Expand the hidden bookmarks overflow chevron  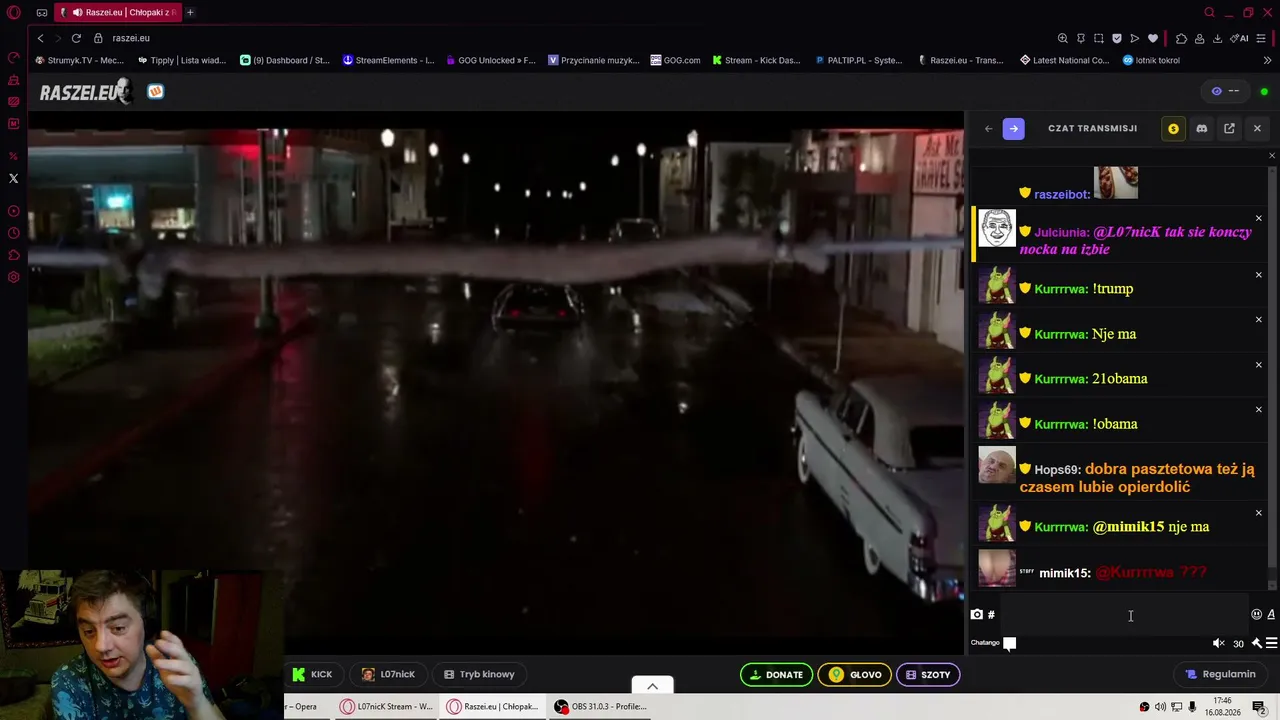point(1268,60)
